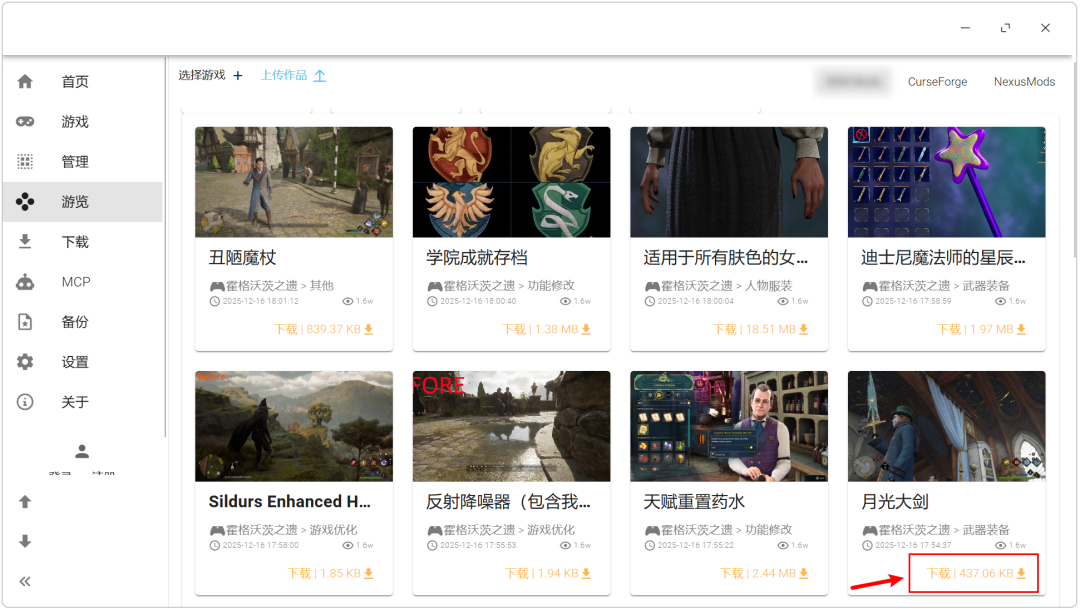This screenshot has width=1080, height=609.
Task: Click 霍格沃茨之遗 > 其他 category text
Action: tap(280, 285)
